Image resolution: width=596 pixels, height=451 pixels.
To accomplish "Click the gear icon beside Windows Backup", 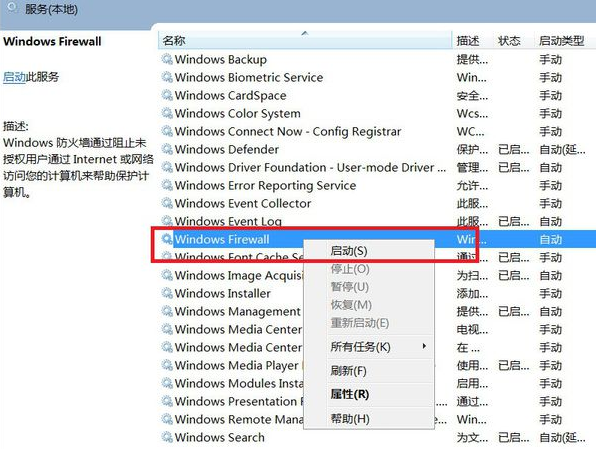I will click(x=167, y=59).
